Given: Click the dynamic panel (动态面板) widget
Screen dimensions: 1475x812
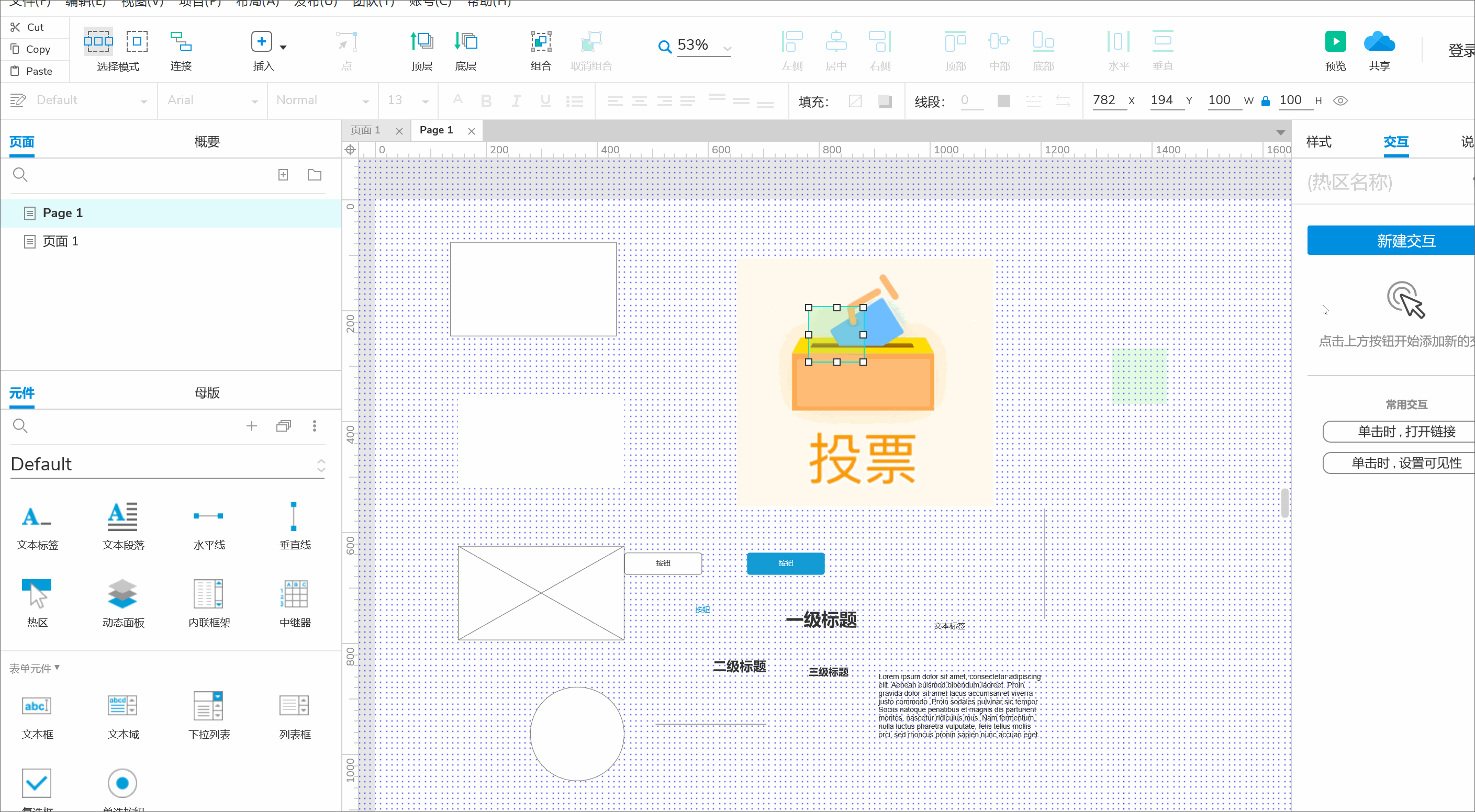Looking at the screenshot, I should [x=122, y=593].
